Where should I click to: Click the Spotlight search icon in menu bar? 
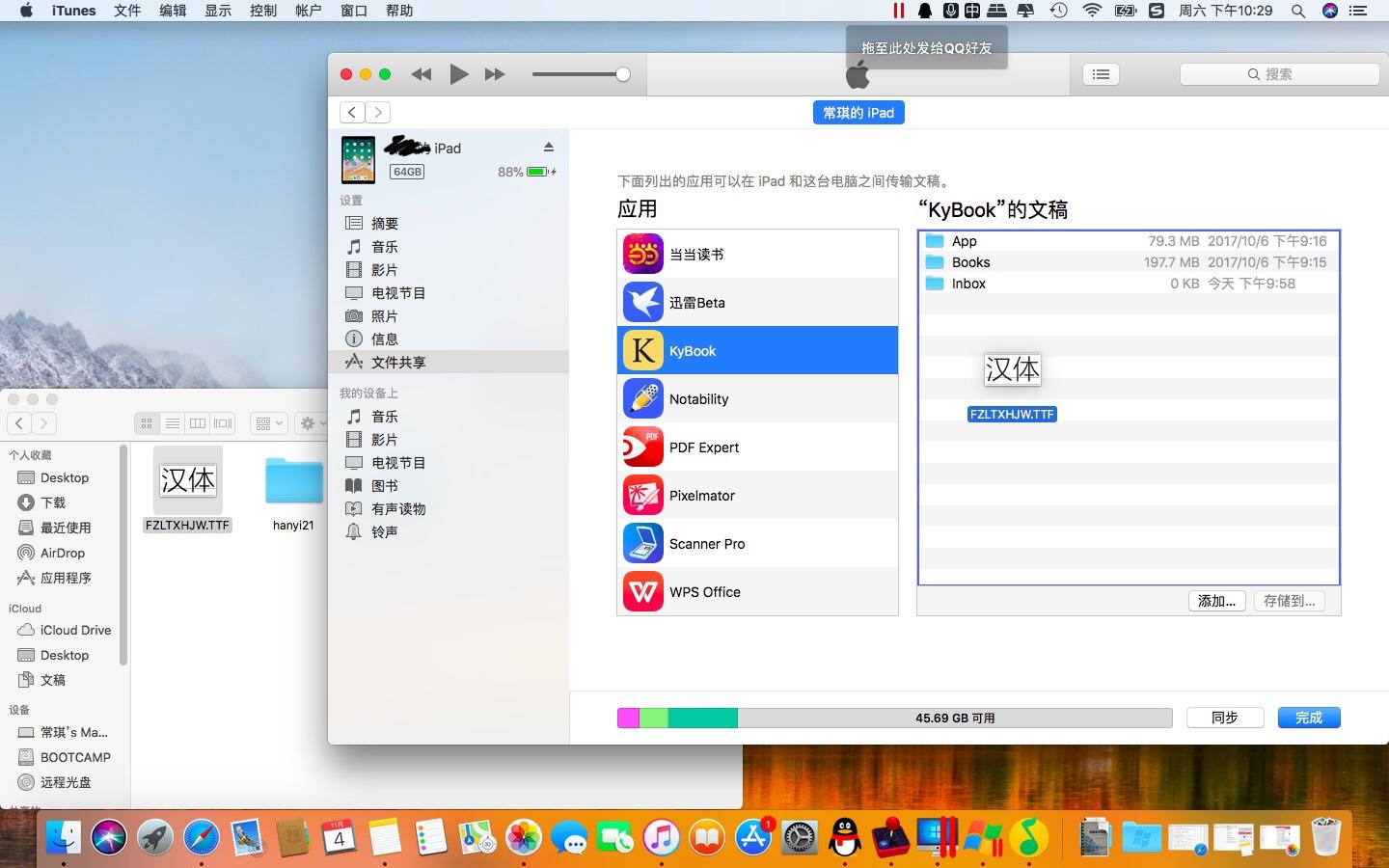point(1298,11)
